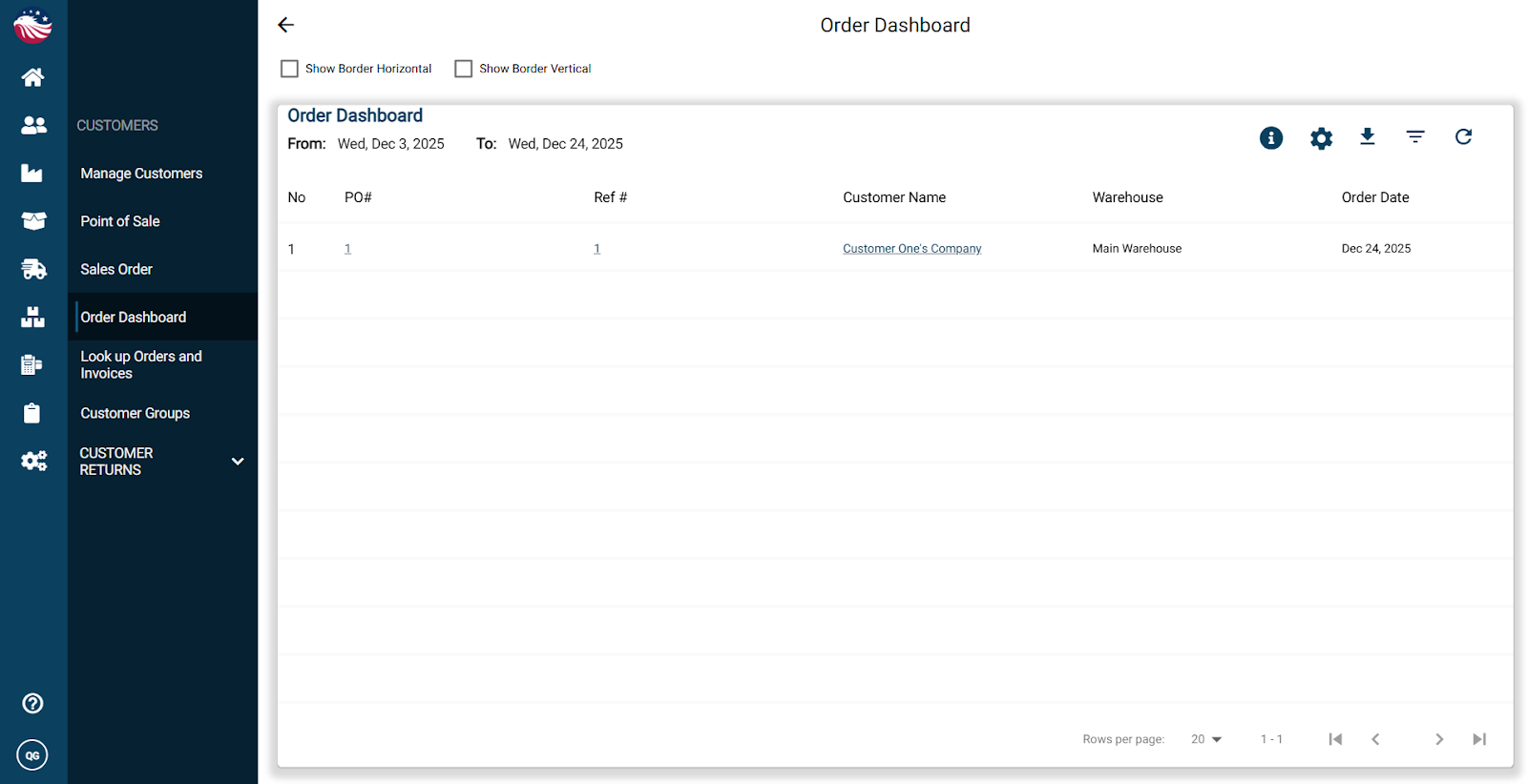Open the rows per page dropdown
This screenshot has height=784, width=1527.
pyautogui.click(x=1206, y=739)
